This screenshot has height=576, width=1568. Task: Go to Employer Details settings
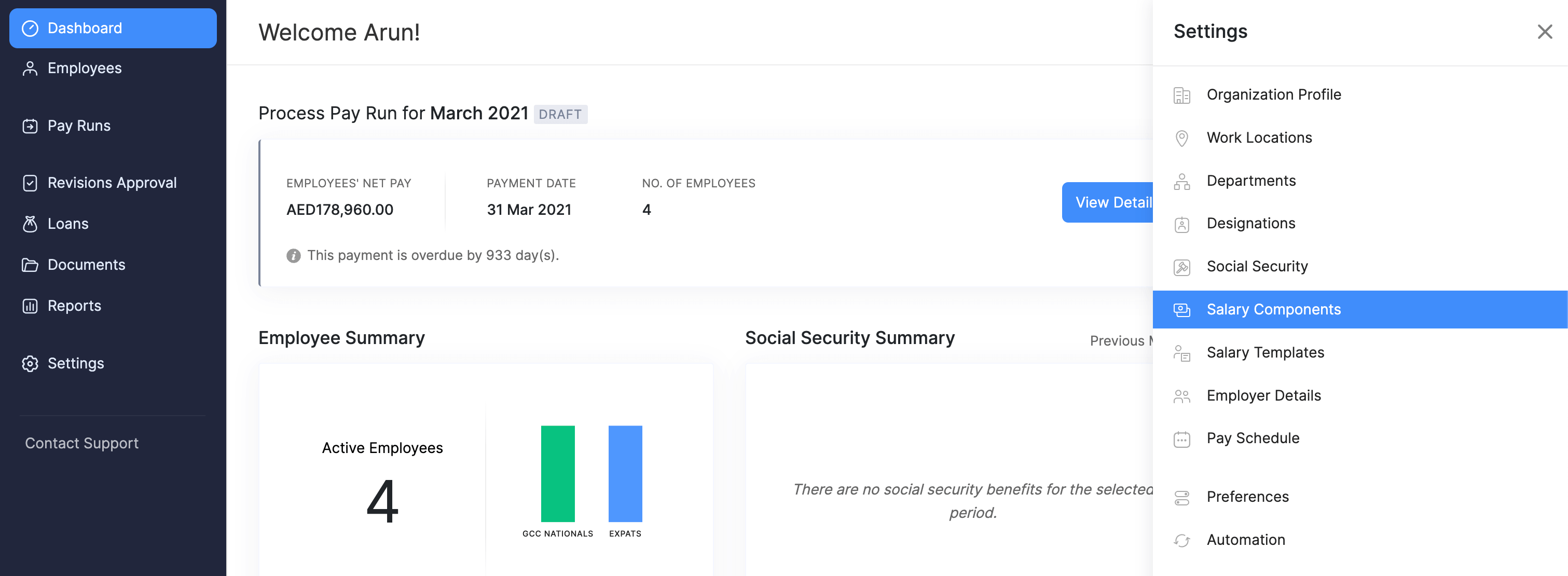(1263, 396)
